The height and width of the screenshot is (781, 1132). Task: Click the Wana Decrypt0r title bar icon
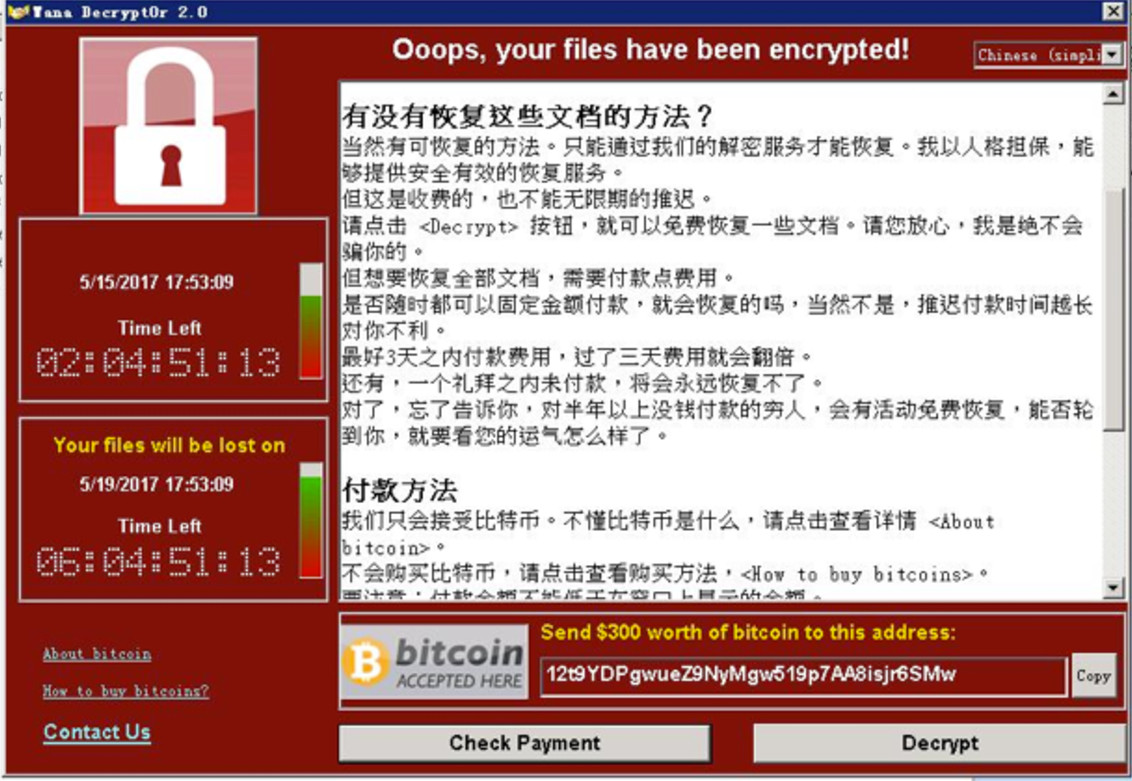pos(18,12)
